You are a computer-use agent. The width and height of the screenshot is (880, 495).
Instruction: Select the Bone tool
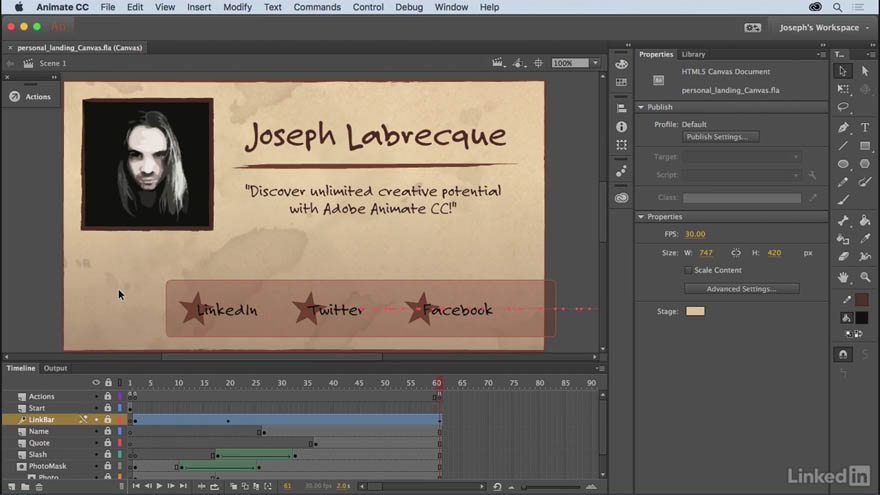[843, 221]
